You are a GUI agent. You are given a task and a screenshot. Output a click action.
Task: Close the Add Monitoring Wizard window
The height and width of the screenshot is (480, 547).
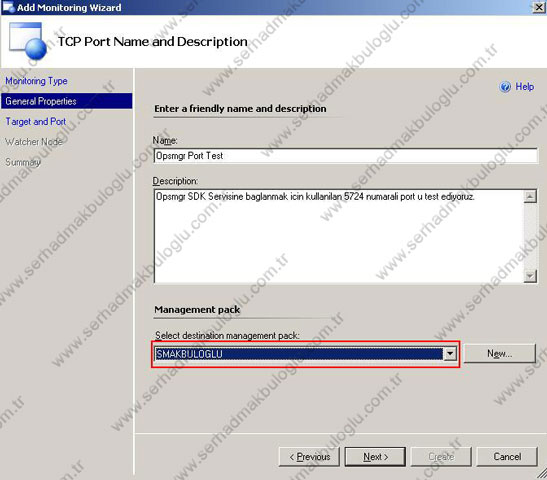539,7
